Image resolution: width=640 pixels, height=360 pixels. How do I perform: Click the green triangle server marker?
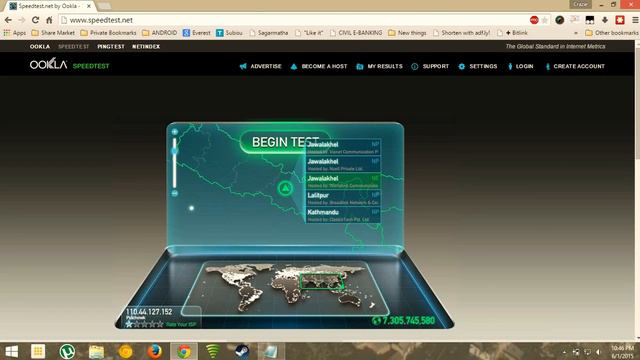point(285,188)
